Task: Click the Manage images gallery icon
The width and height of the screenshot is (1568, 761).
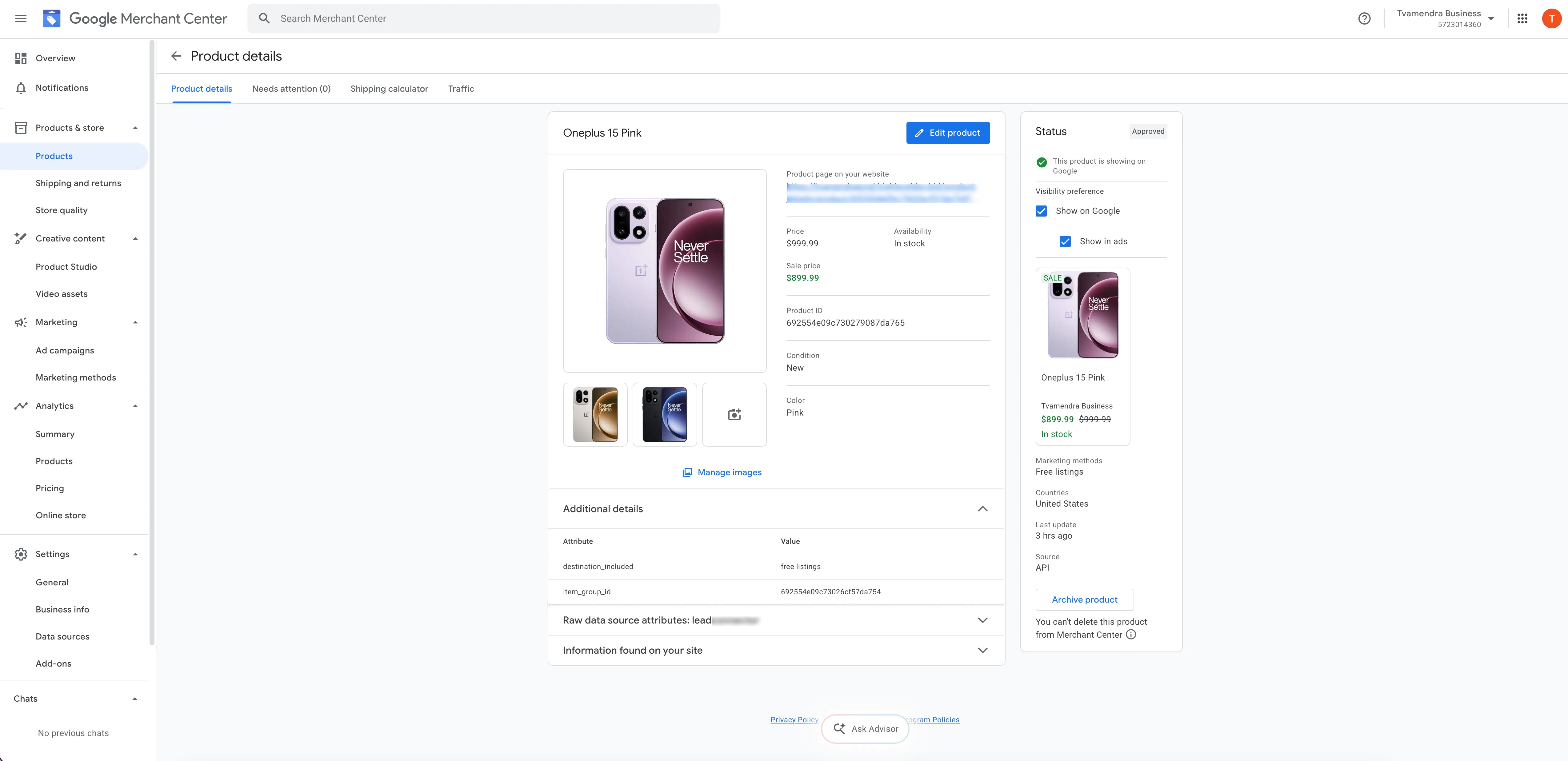Action: 687,472
